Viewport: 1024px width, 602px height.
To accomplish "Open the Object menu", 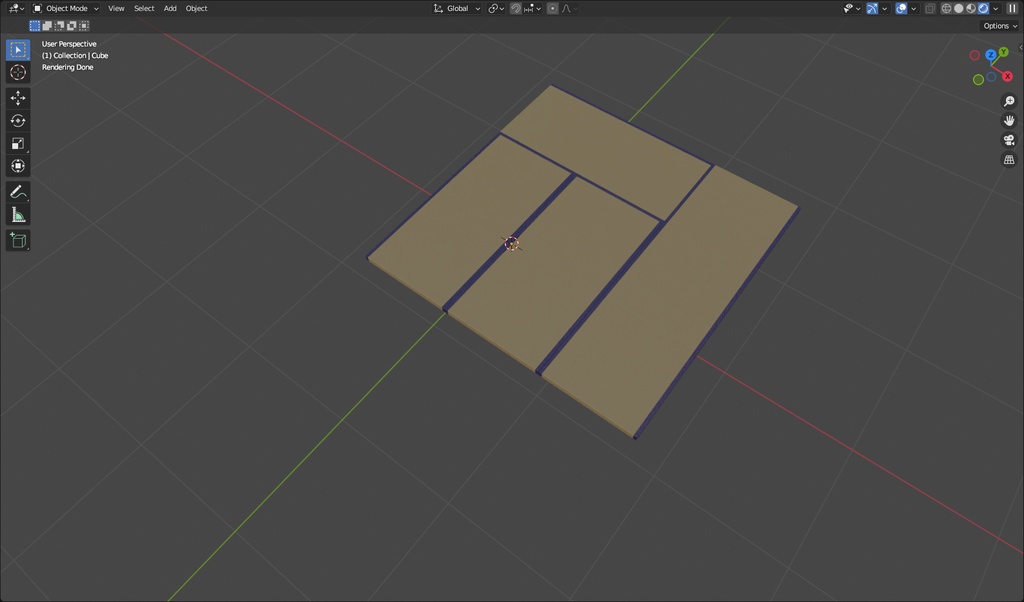I will point(196,8).
